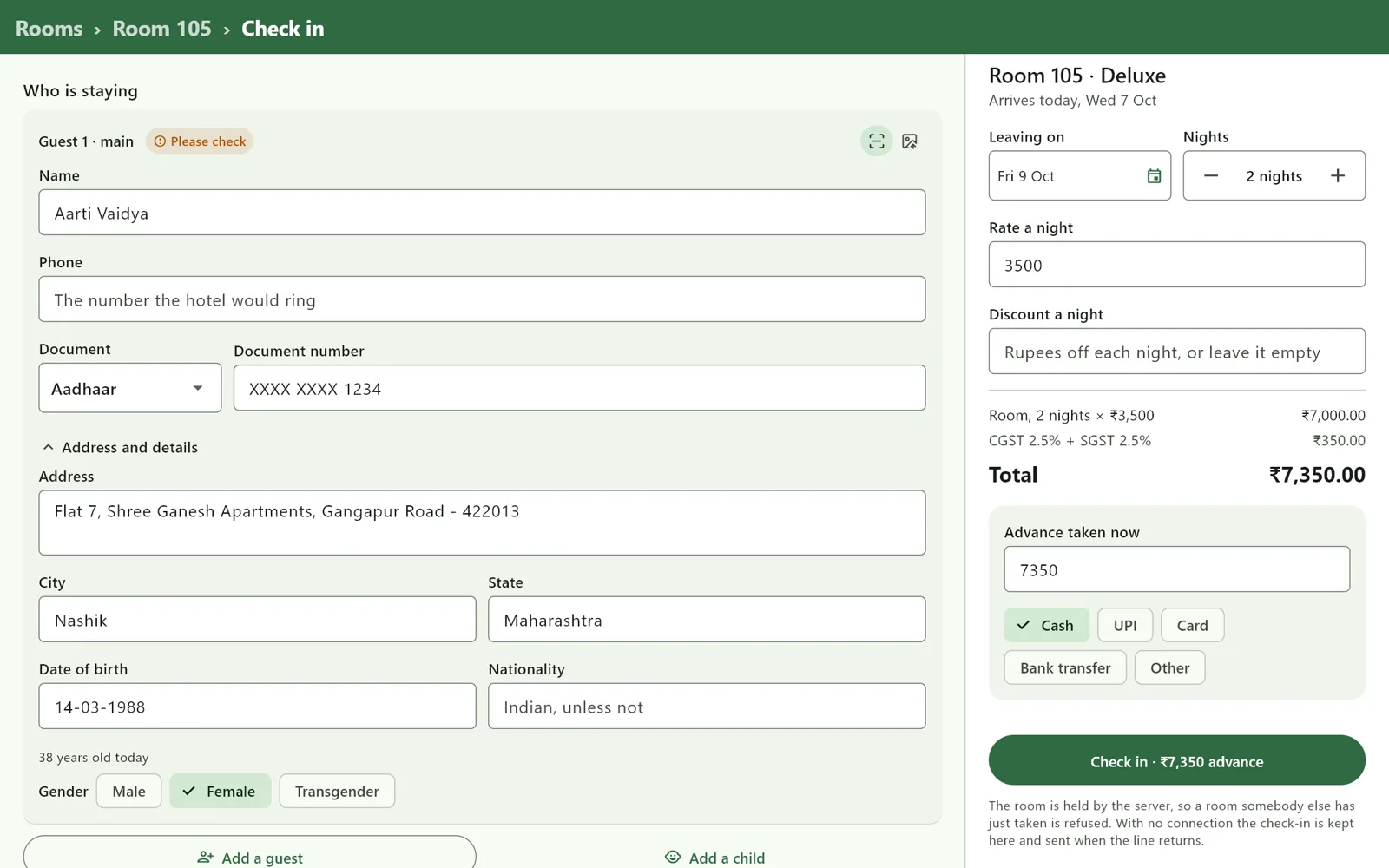Open the calendar icon in Leaving on field

[x=1154, y=176]
